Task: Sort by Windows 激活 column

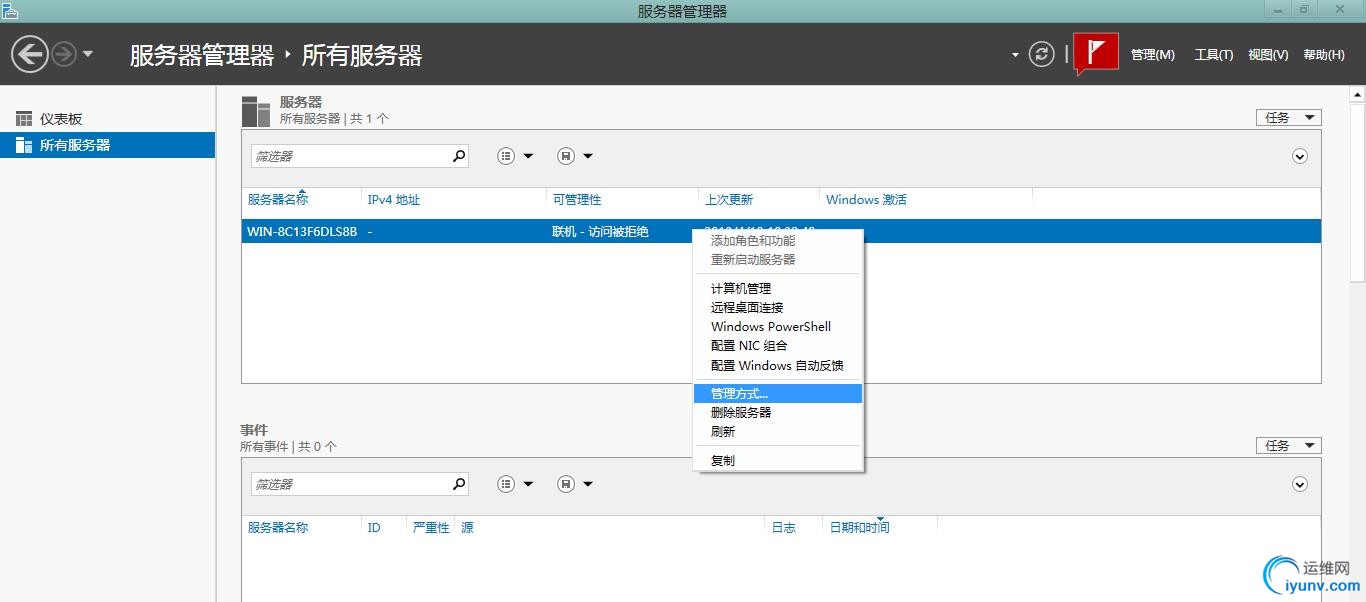Action: tap(866, 200)
